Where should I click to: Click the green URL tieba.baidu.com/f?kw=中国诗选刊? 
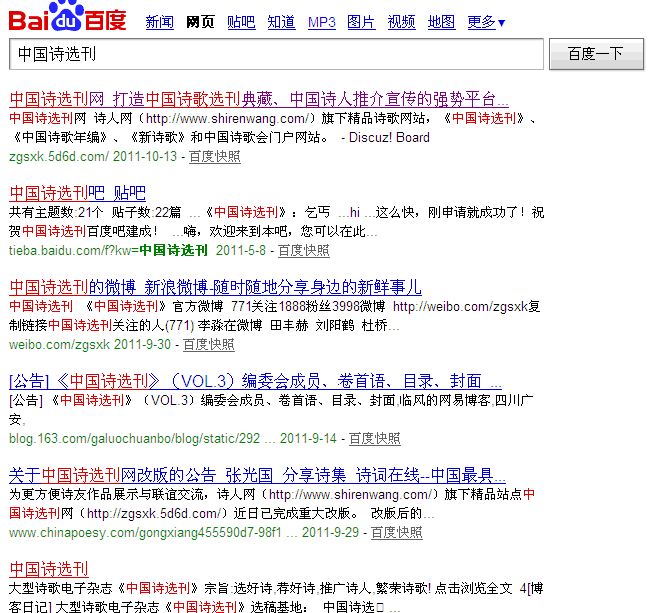pyautogui.click(x=108, y=250)
